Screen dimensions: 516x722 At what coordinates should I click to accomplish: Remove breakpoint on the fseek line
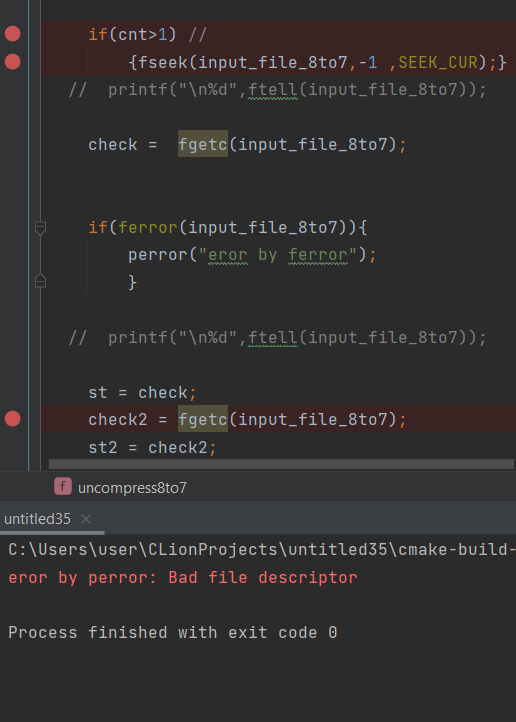tap(12, 61)
